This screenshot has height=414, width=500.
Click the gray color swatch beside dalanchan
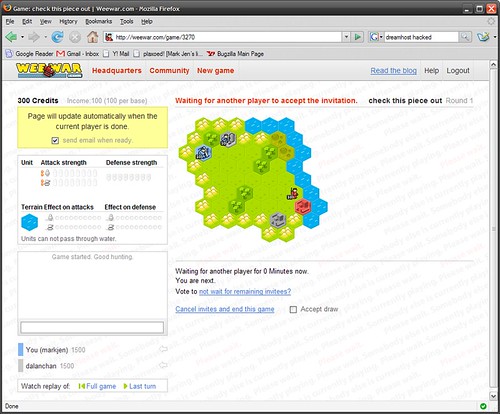(20, 366)
